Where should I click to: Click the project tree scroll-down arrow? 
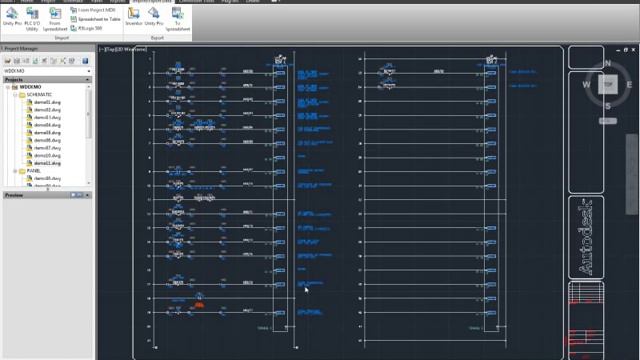[x=89, y=182]
